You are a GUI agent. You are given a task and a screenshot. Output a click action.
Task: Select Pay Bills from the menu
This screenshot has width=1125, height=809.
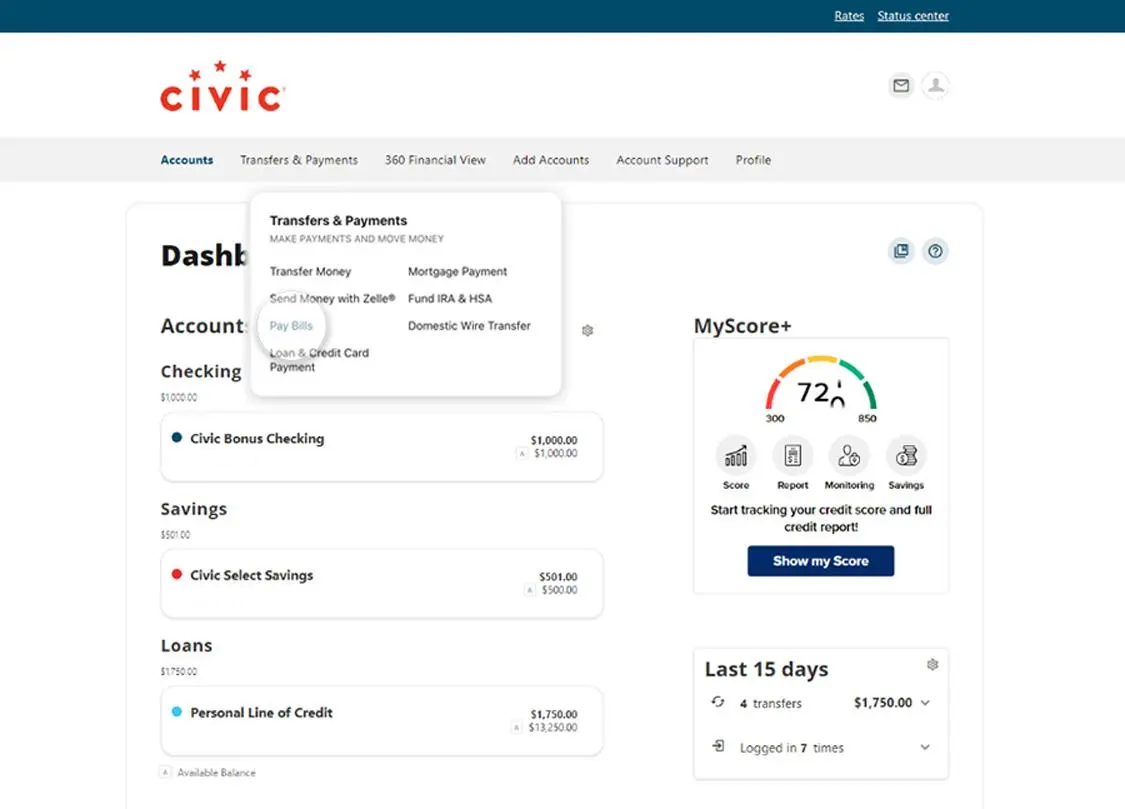(290, 325)
